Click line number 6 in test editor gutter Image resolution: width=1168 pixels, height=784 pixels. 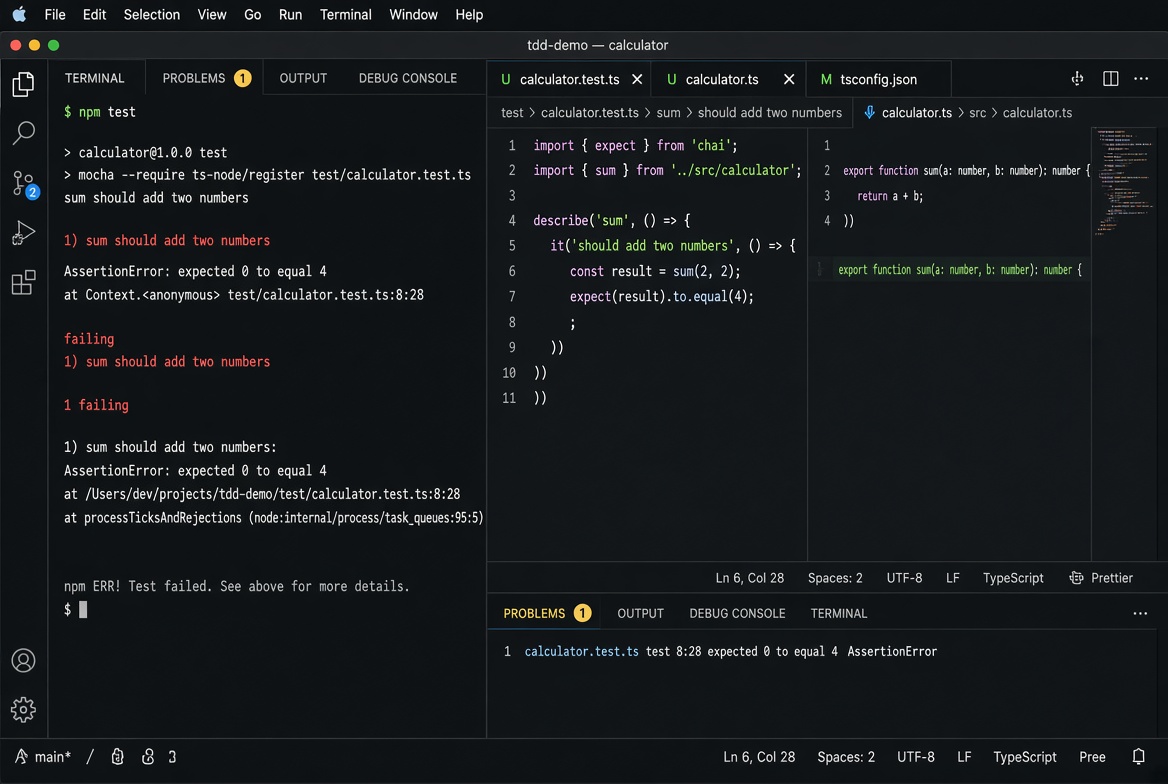click(x=511, y=271)
